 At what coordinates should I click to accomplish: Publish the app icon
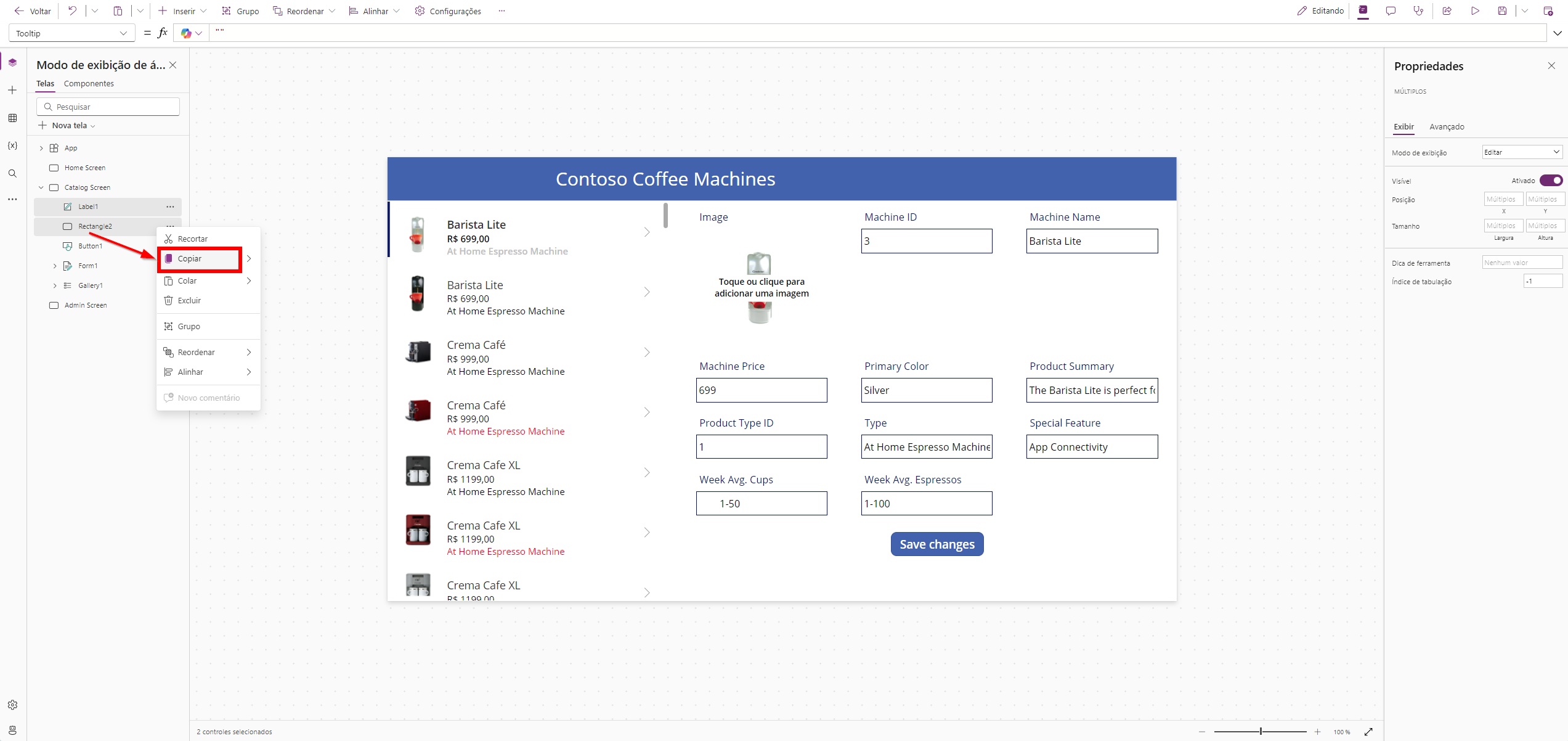(x=1548, y=11)
